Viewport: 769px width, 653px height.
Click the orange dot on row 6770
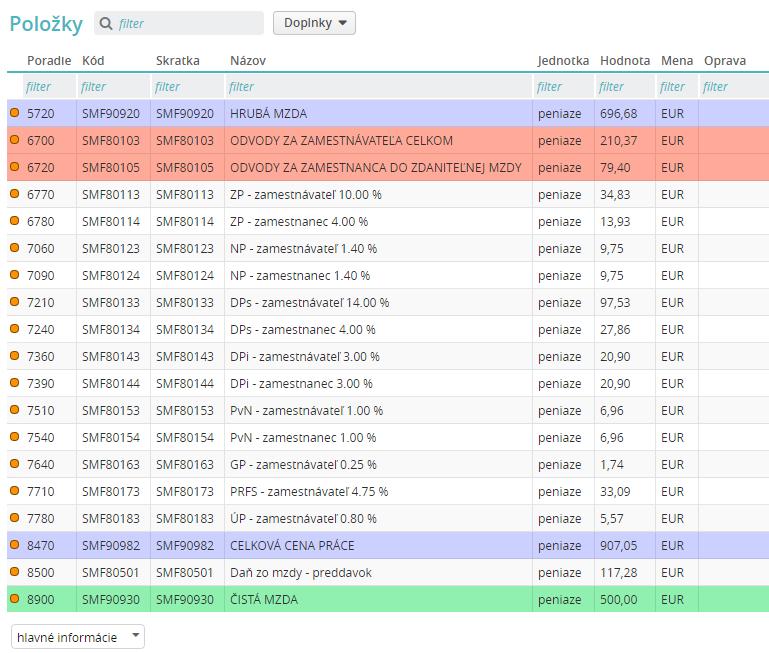point(15,193)
